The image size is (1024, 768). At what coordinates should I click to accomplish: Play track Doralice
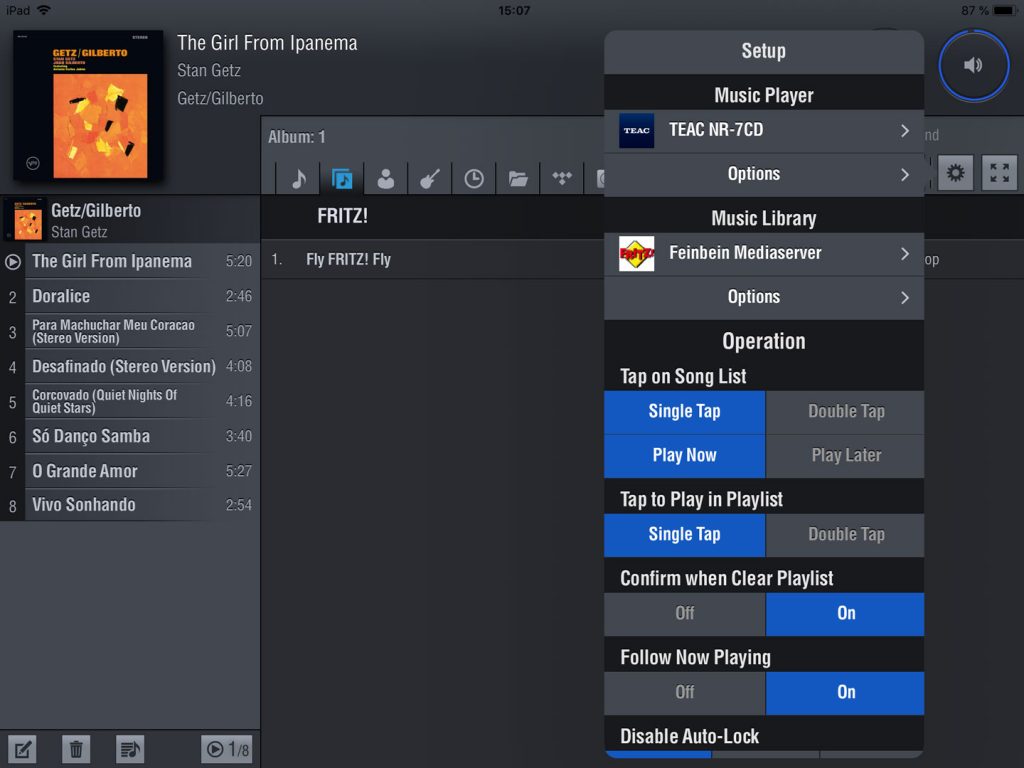click(130, 296)
